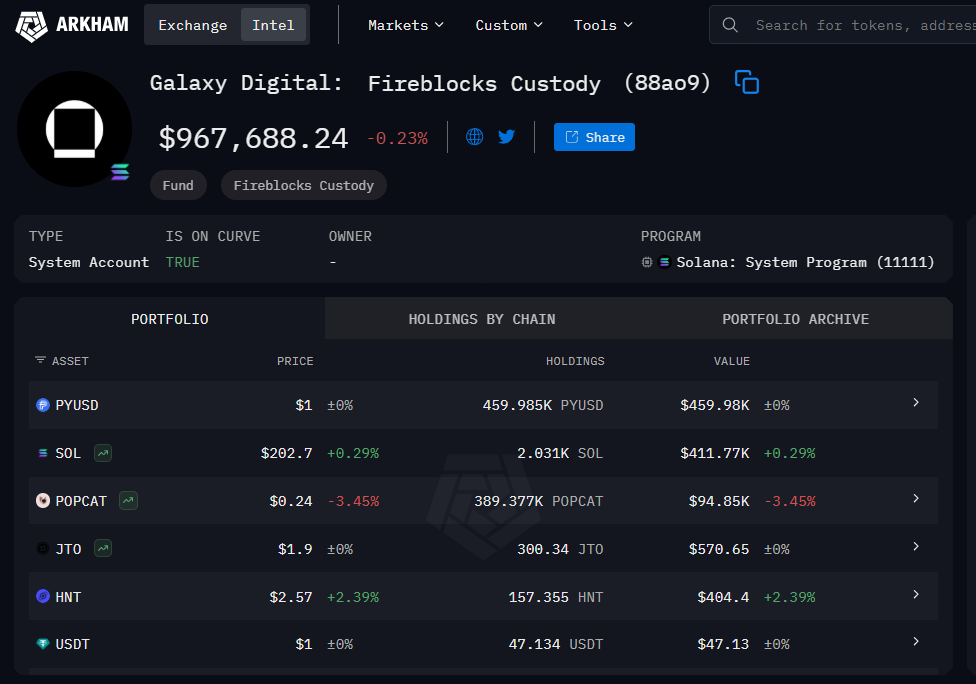The width and height of the screenshot is (976, 684).
Task: Click the $202.7 SOL price
Action: [286, 453]
